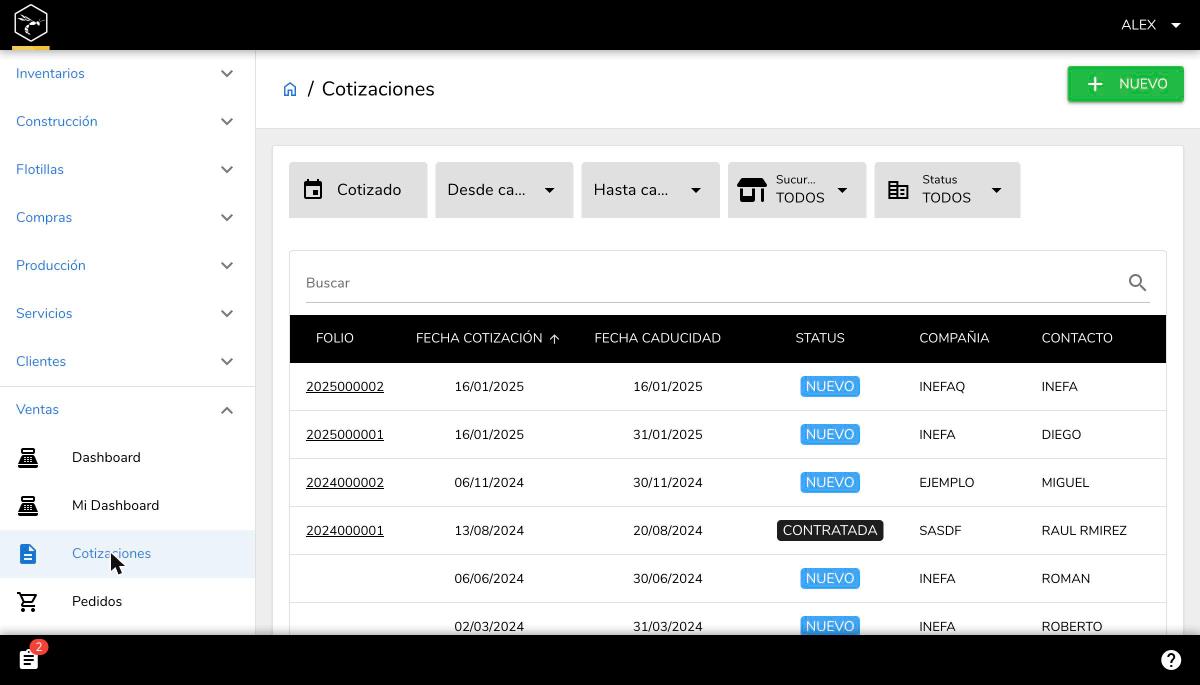Image resolution: width=1200 pixels, height=685 pixels.
Task: Click contact ROMAN cell
Action: [1066, 579]
